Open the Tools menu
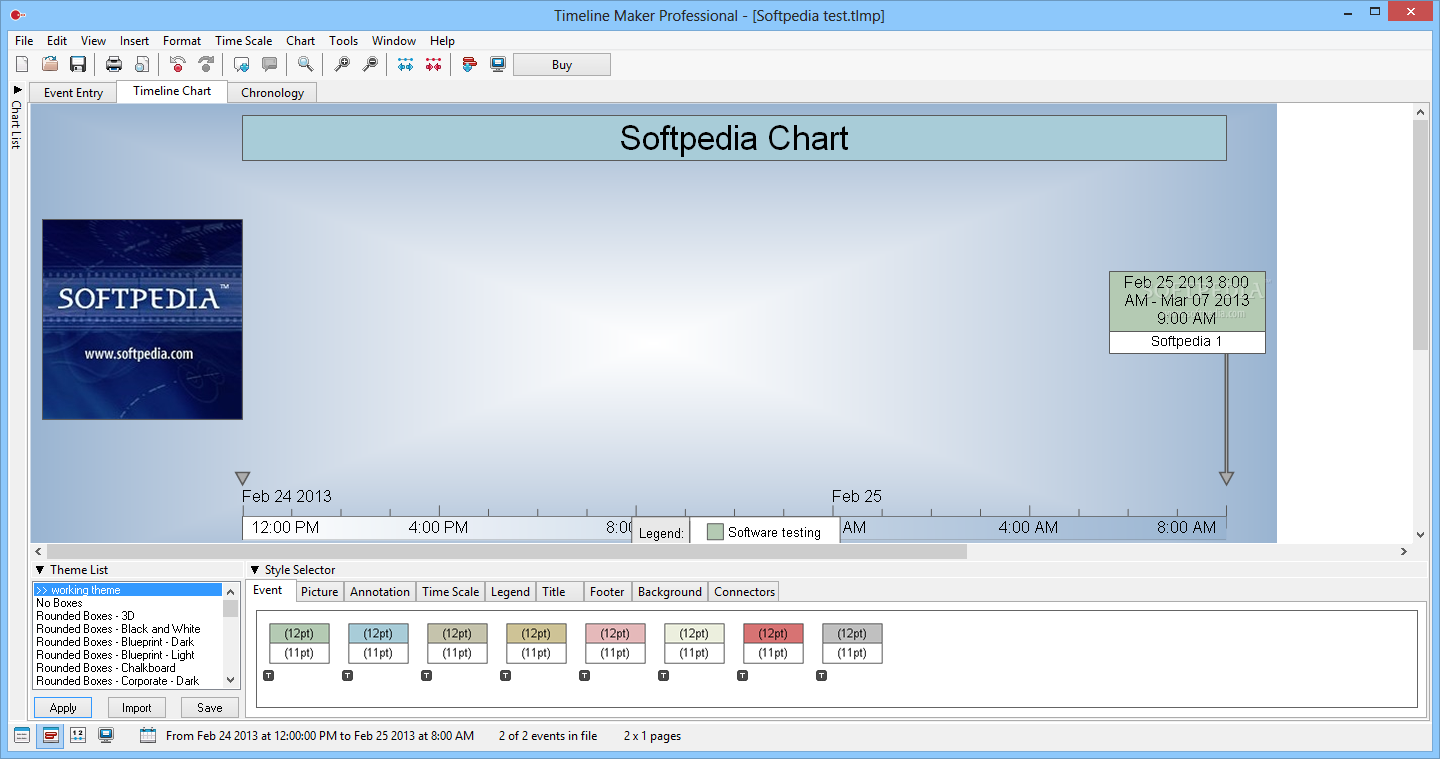This screenshot has width=1440, height=759. point(343,41)
